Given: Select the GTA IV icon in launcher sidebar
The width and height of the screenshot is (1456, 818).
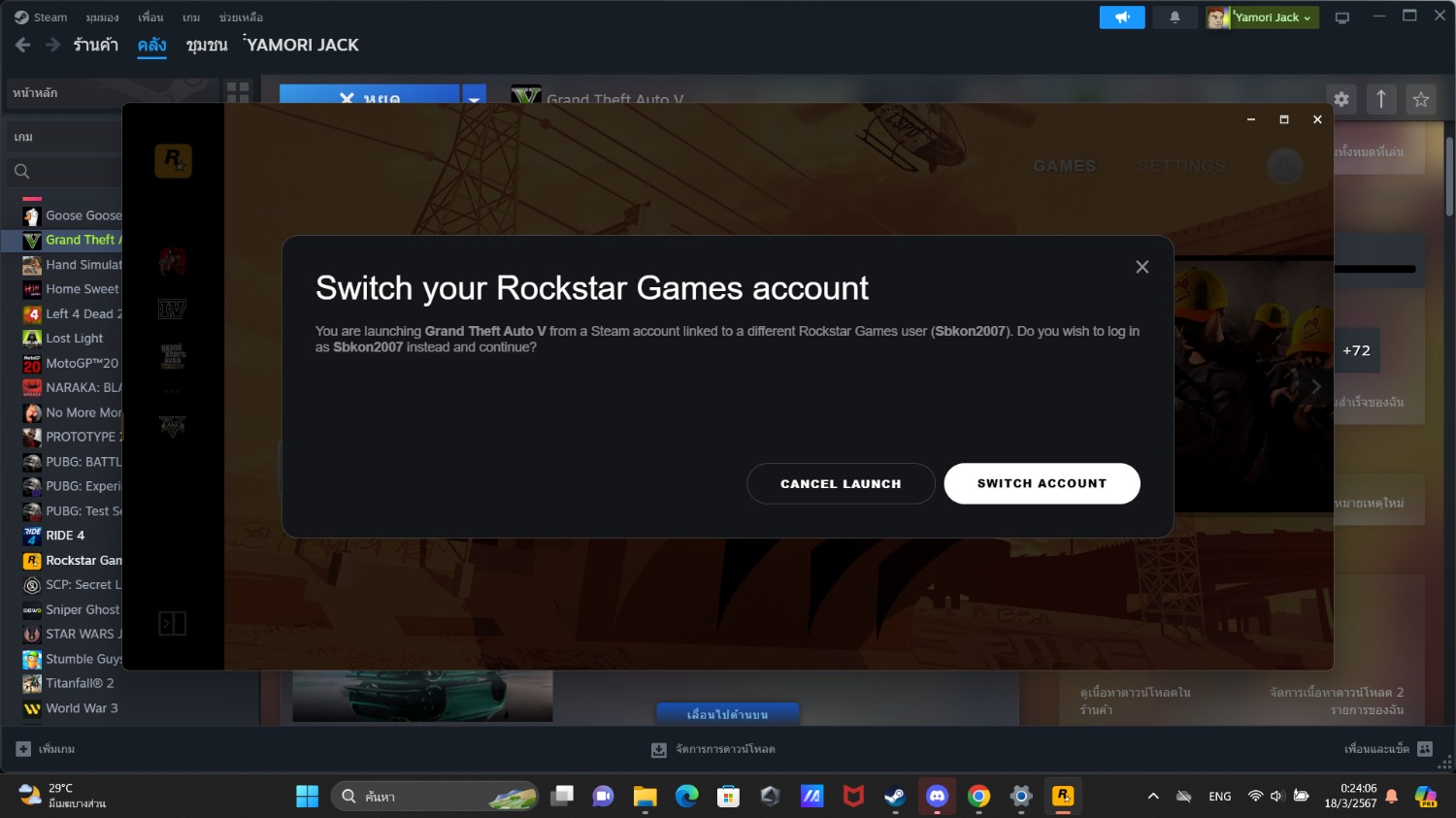Looking at the screenshot, I should click(x=172, y=310).
